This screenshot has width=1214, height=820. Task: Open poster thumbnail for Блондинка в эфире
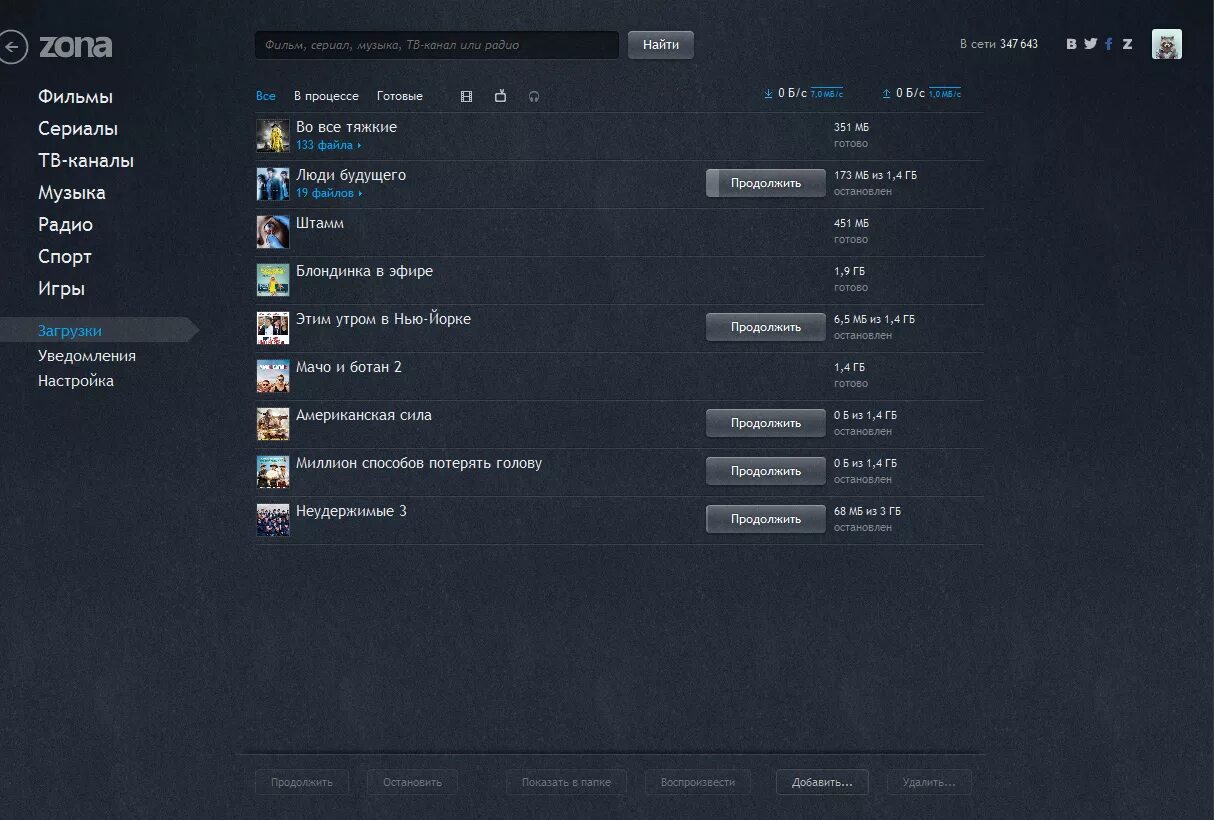[x=273, y=279]
